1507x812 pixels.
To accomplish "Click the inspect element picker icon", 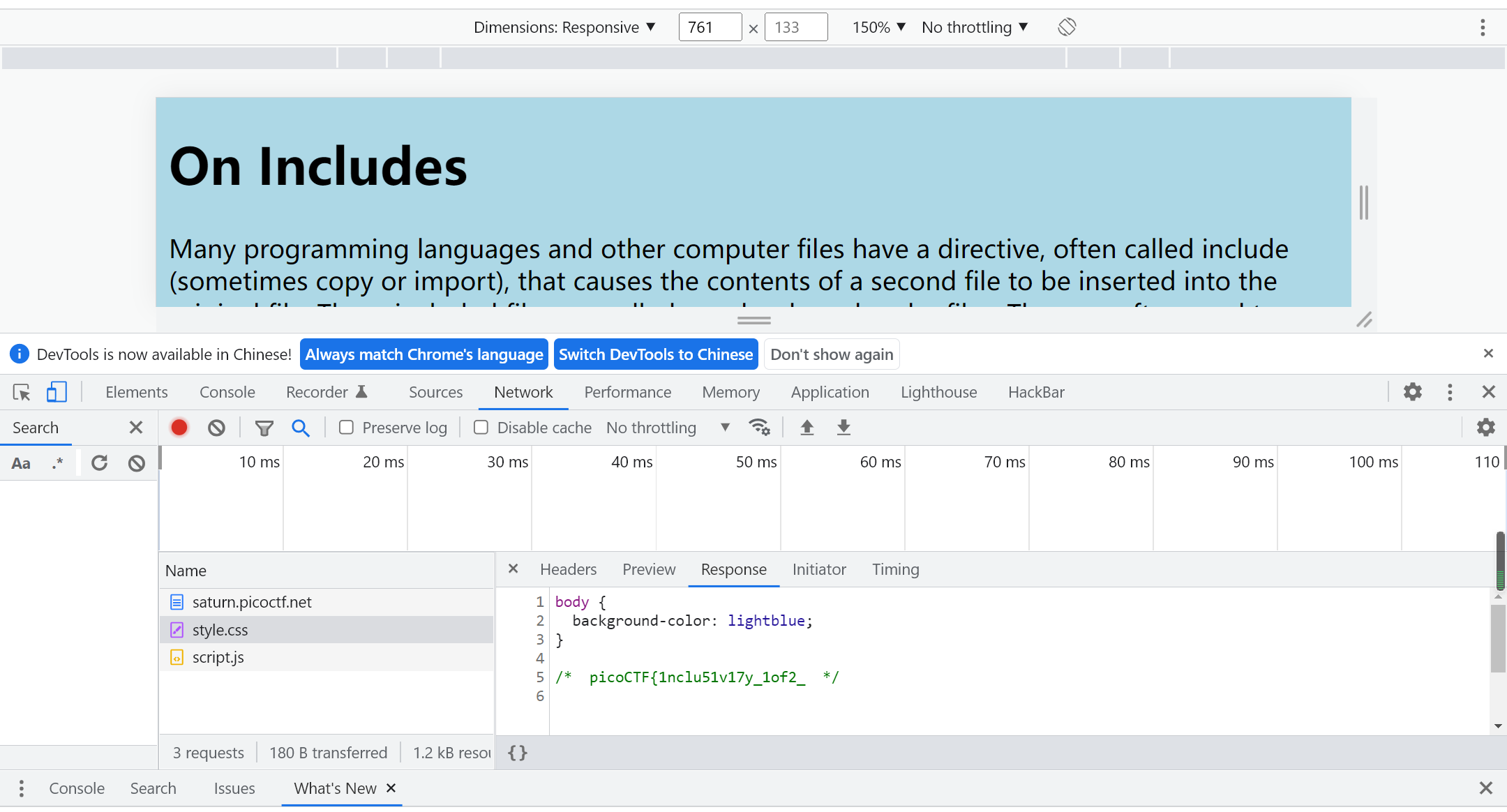I will (x=22, y=392).
